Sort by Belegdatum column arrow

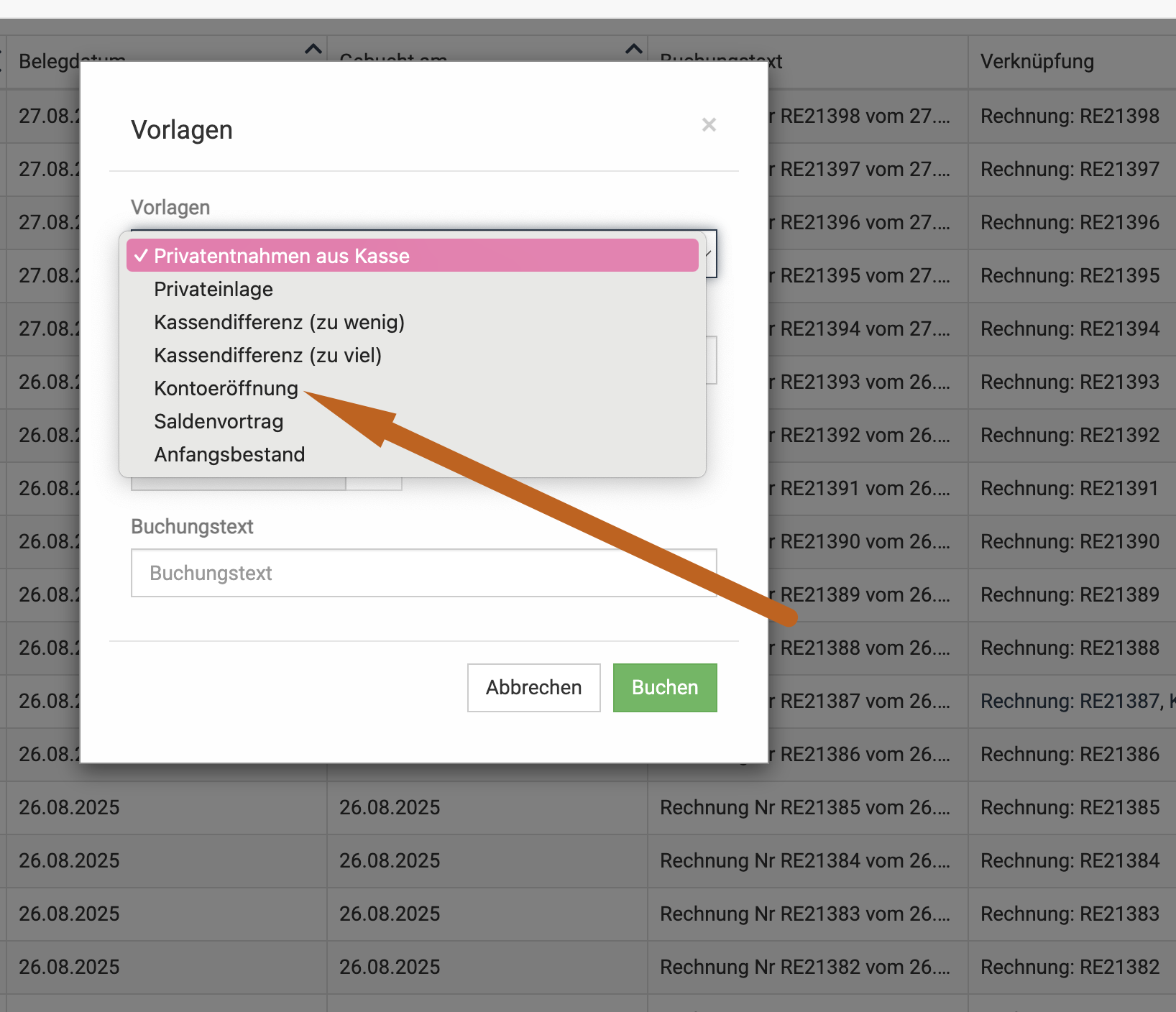click(x=313, y=50)
